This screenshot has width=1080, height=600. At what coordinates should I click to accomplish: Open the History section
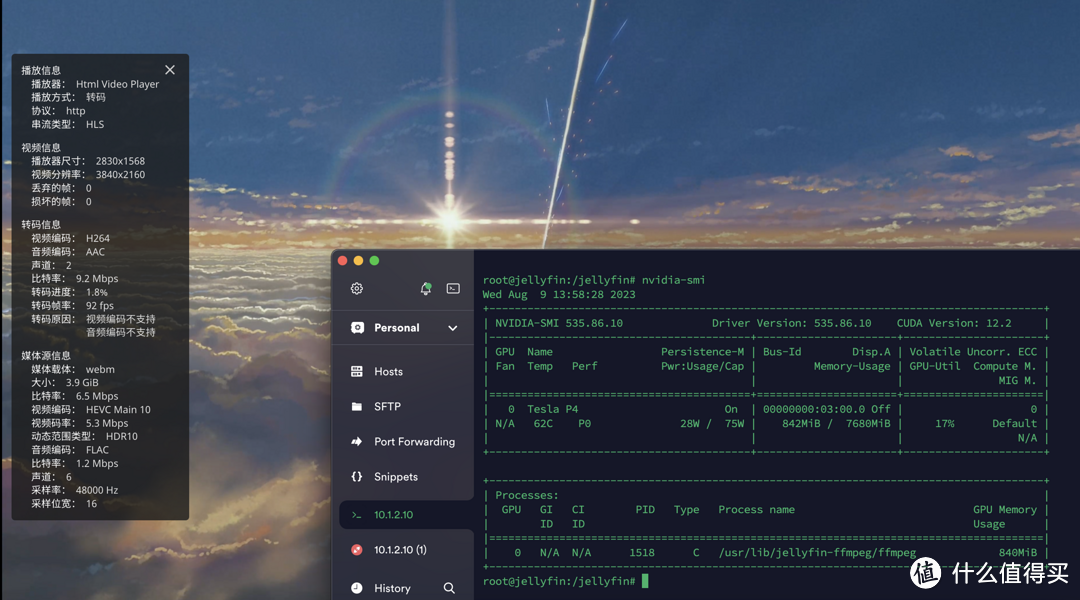pyautogui.click(x=392, y=588)
